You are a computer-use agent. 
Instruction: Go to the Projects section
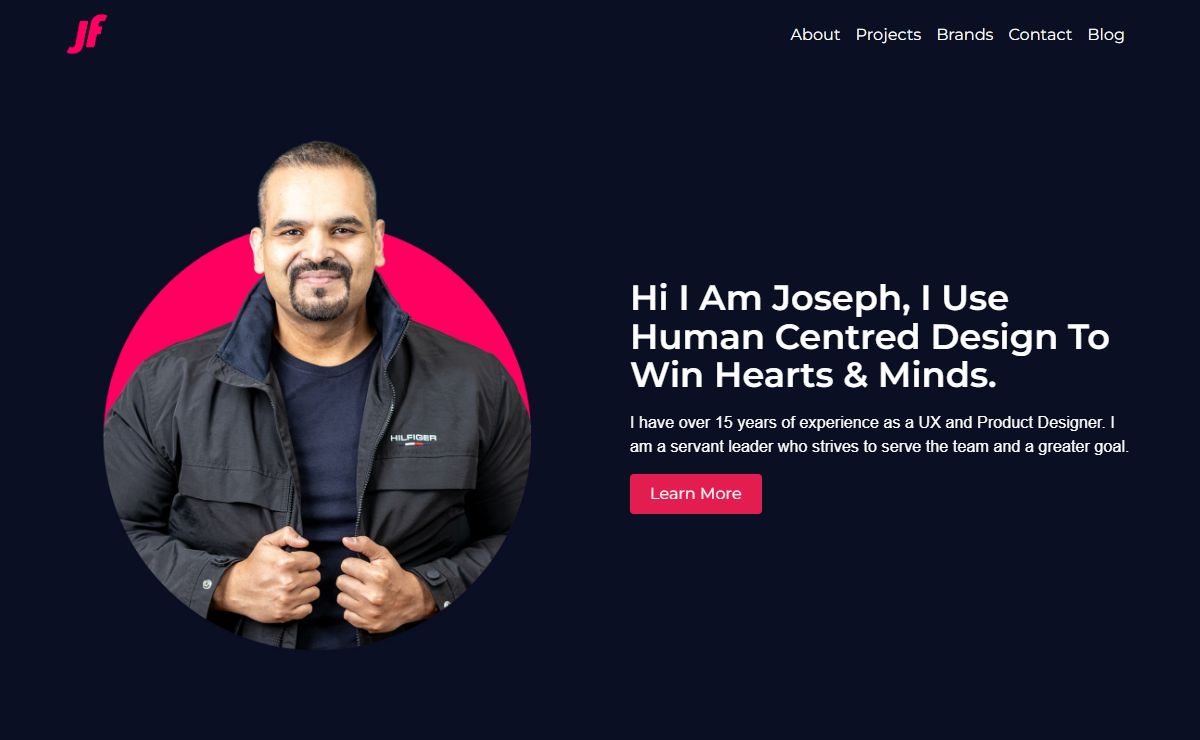888,34
